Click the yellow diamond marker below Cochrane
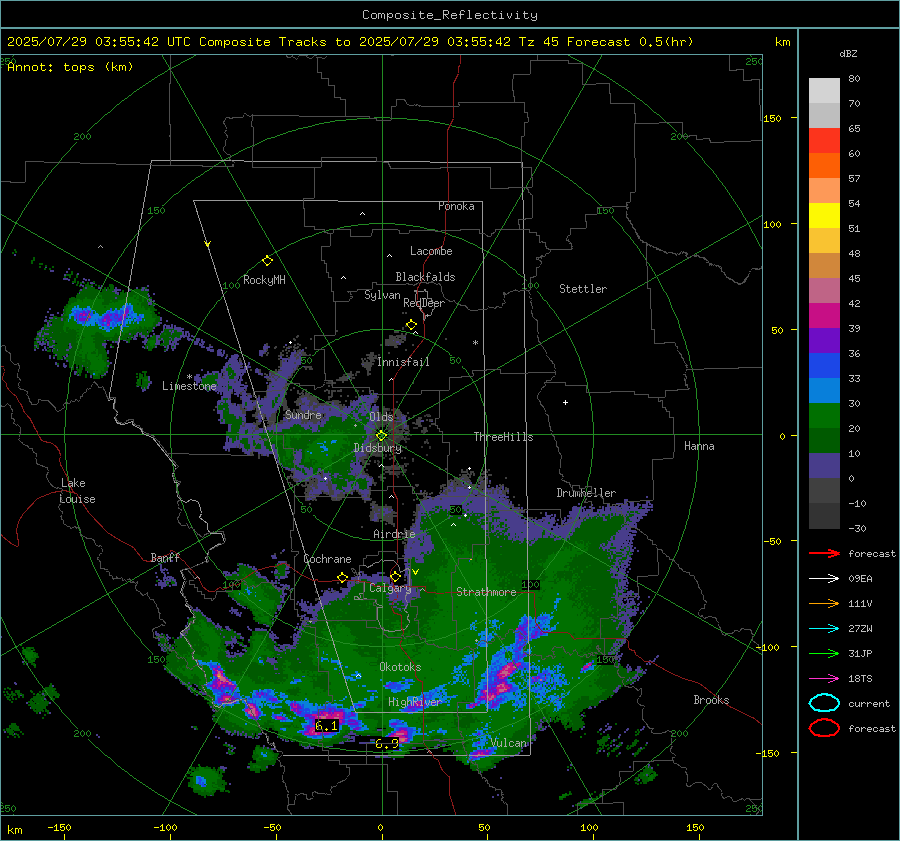 click(x=343, y=577)
